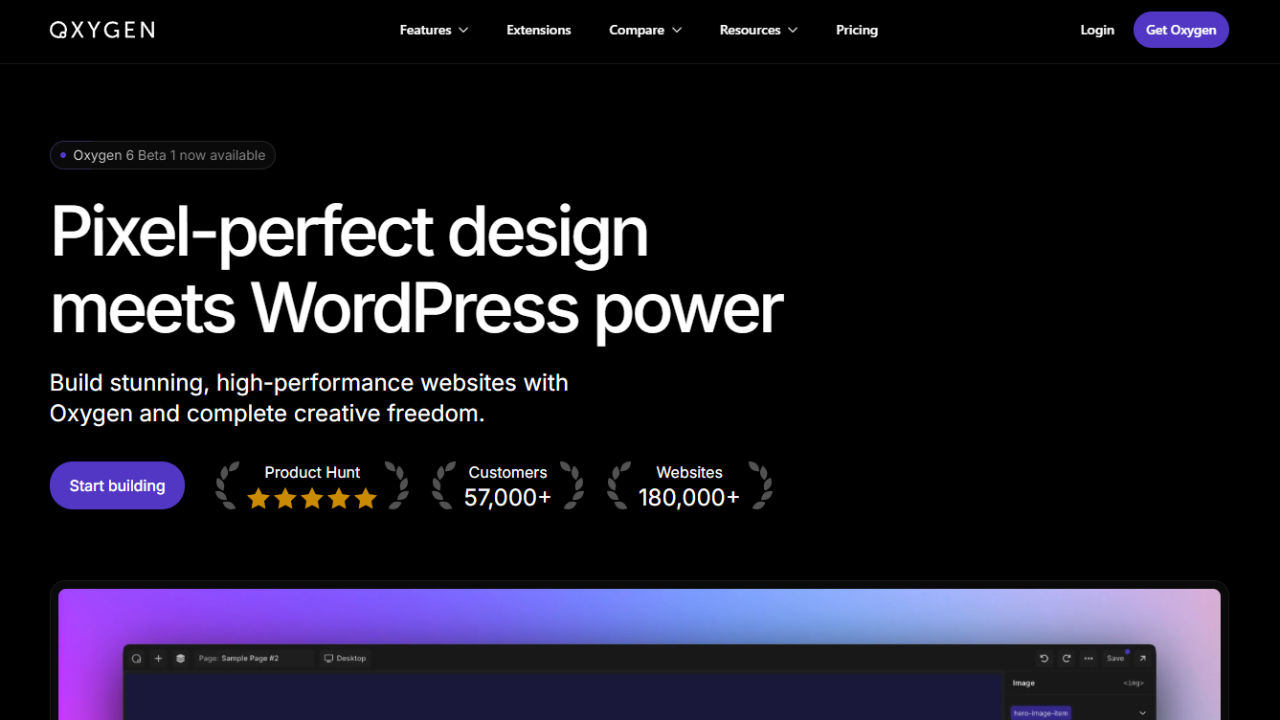Click the Get Oxygen button
This screenshot has height=720, width=1280.
[x=1181, y=30]
